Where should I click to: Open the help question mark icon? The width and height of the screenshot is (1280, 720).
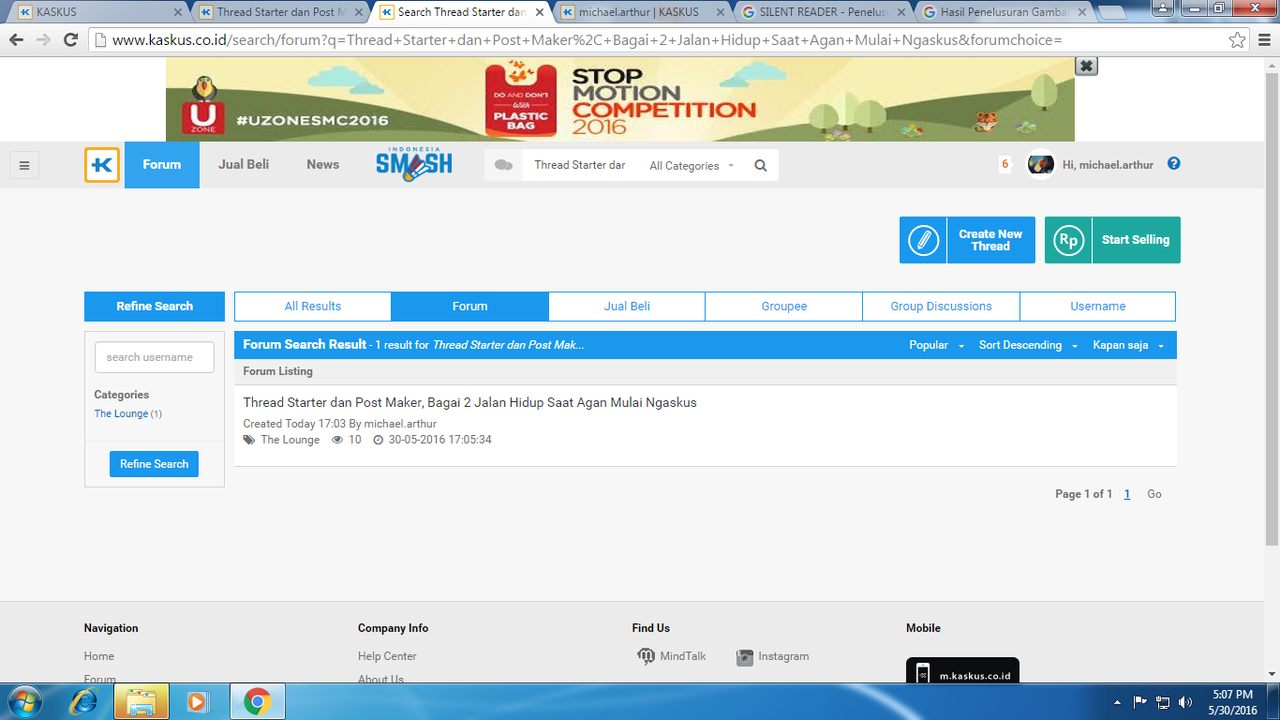click(1174, 163)
